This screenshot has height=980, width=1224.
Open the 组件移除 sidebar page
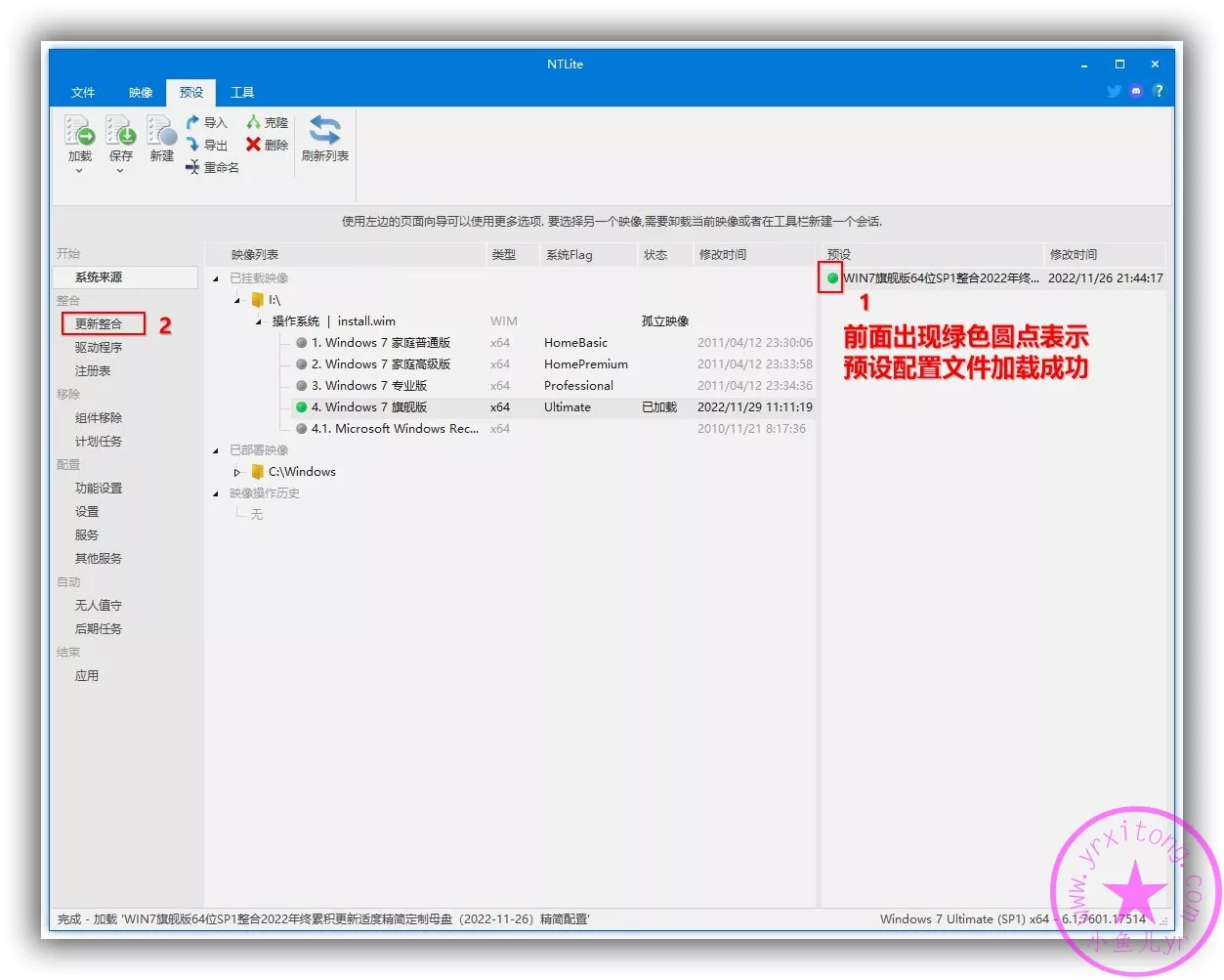coord(99,418)
